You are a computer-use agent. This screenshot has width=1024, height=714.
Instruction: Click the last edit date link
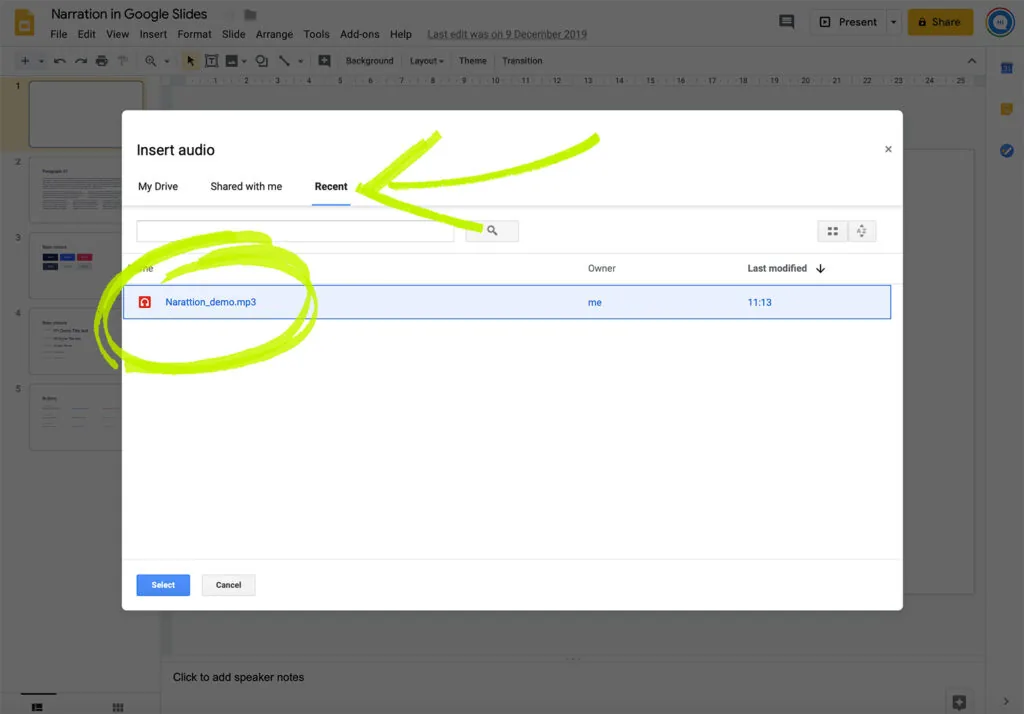click(507, 35)
